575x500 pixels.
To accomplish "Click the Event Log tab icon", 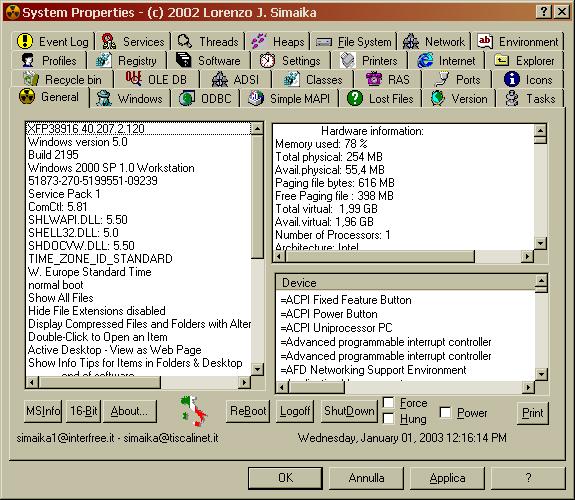I will 25,41.
